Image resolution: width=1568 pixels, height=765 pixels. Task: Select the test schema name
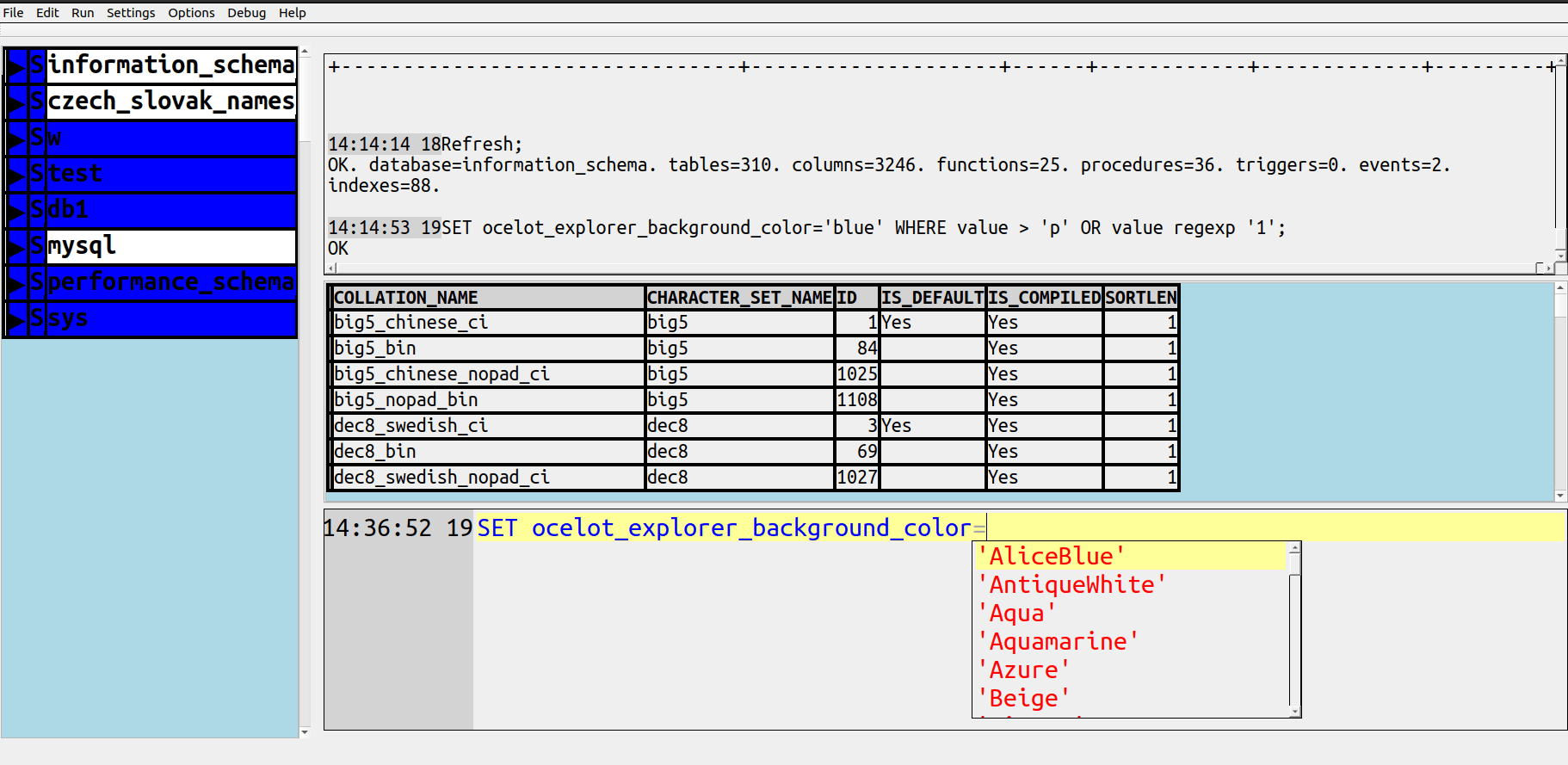pos(171,174)
